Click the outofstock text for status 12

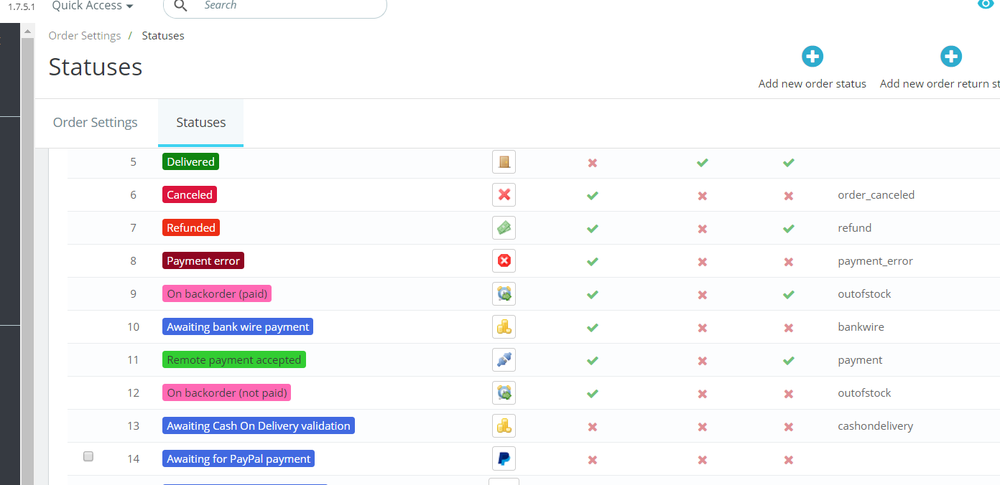(864, 393)
